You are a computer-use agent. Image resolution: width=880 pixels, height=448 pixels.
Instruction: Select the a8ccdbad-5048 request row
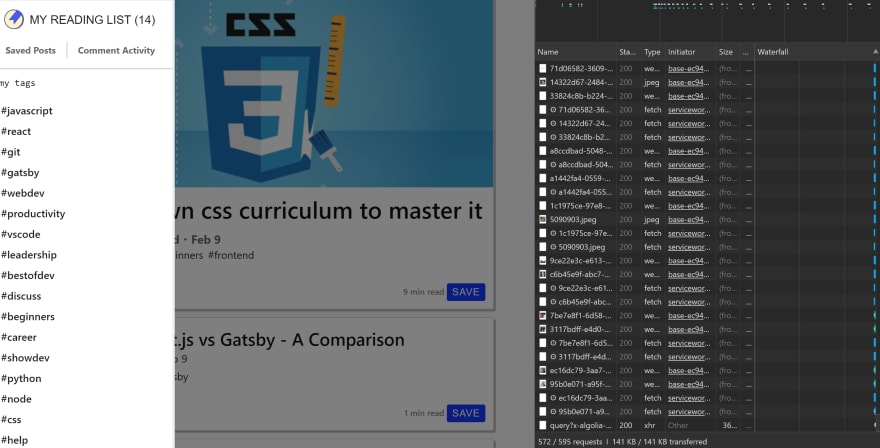[707, 151]
